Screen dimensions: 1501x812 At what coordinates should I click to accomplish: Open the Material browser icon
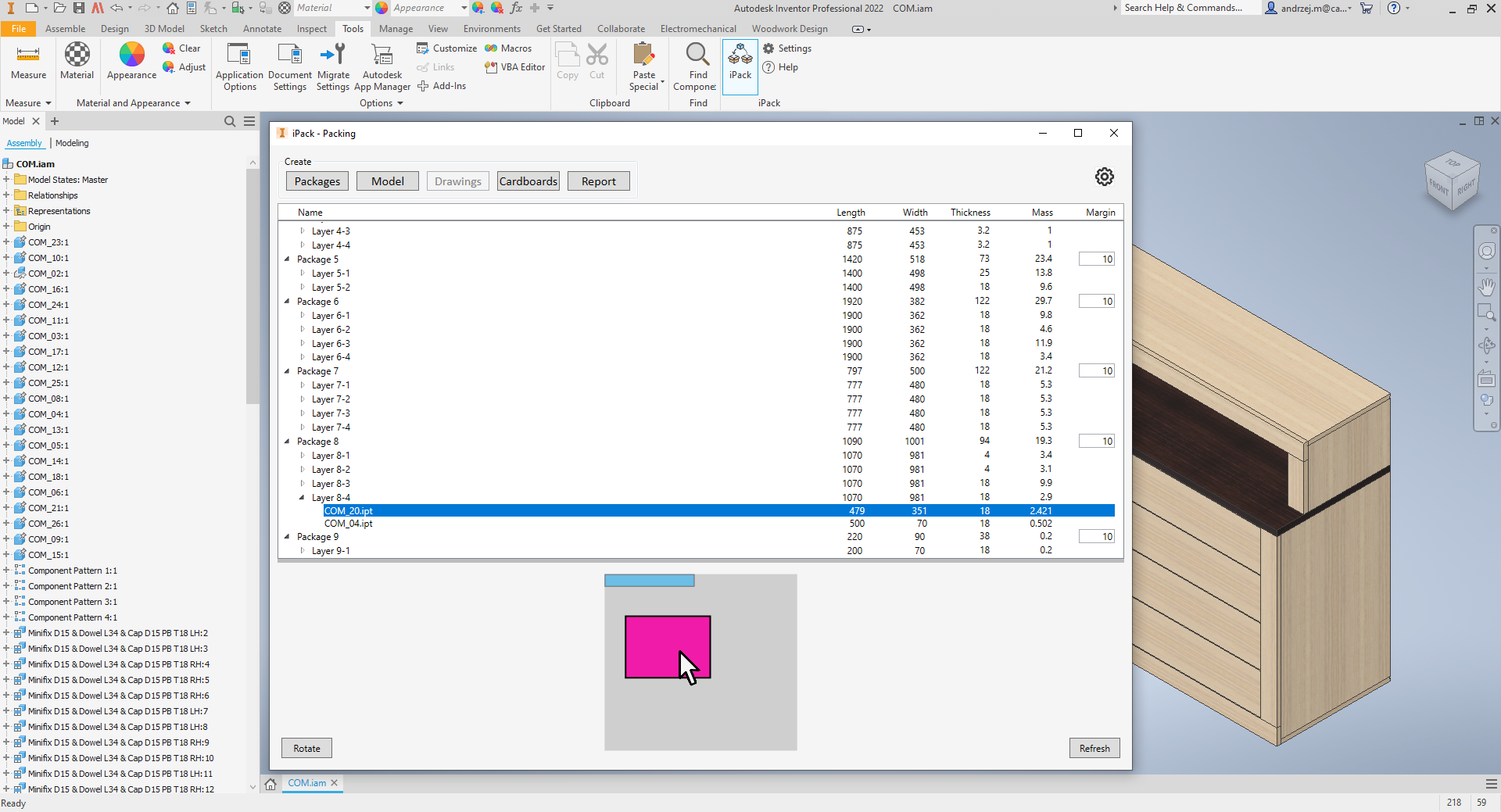point(77,62)
